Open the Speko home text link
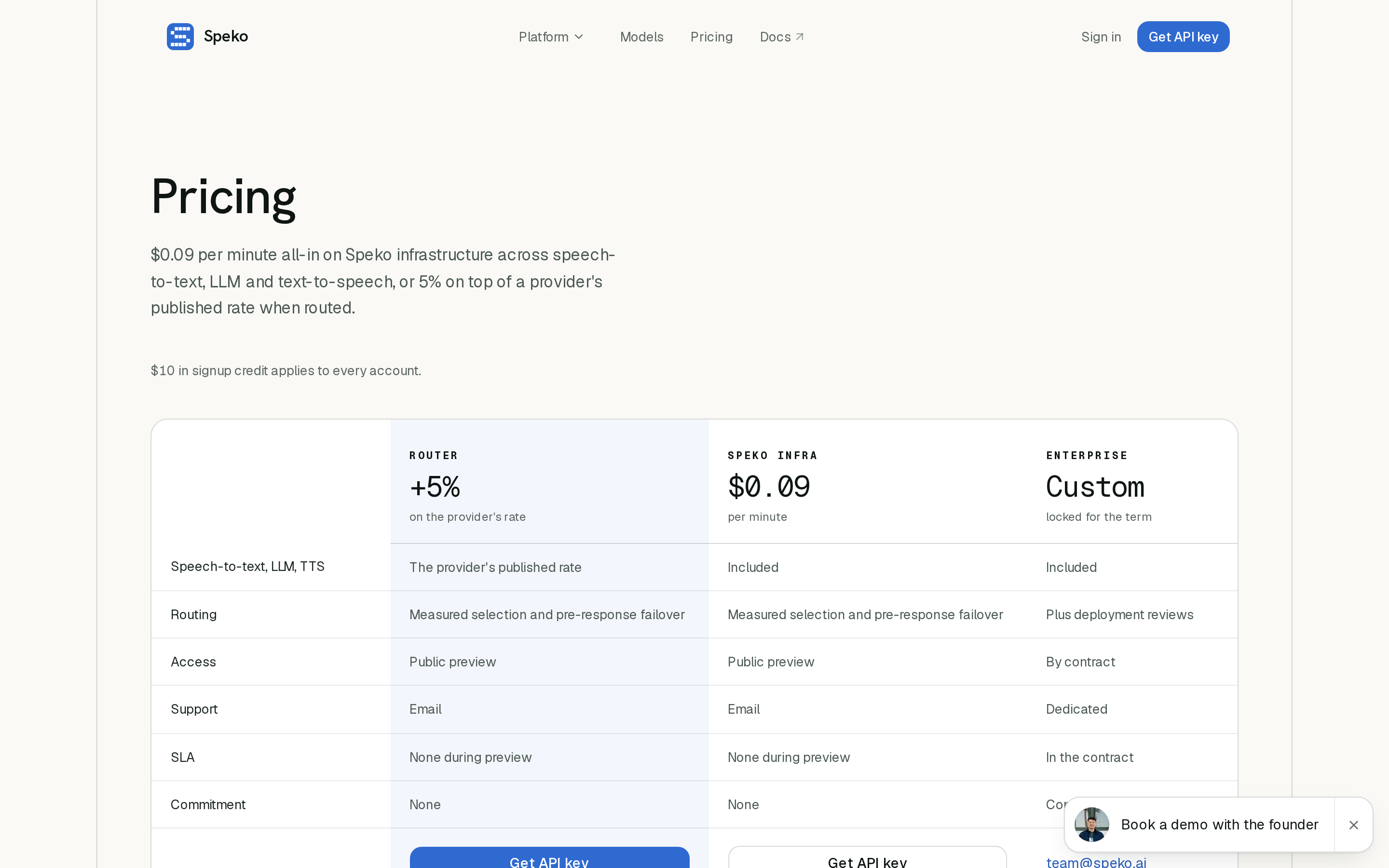Viewport: 1389px width, 868px height. [x=226, y=37]
